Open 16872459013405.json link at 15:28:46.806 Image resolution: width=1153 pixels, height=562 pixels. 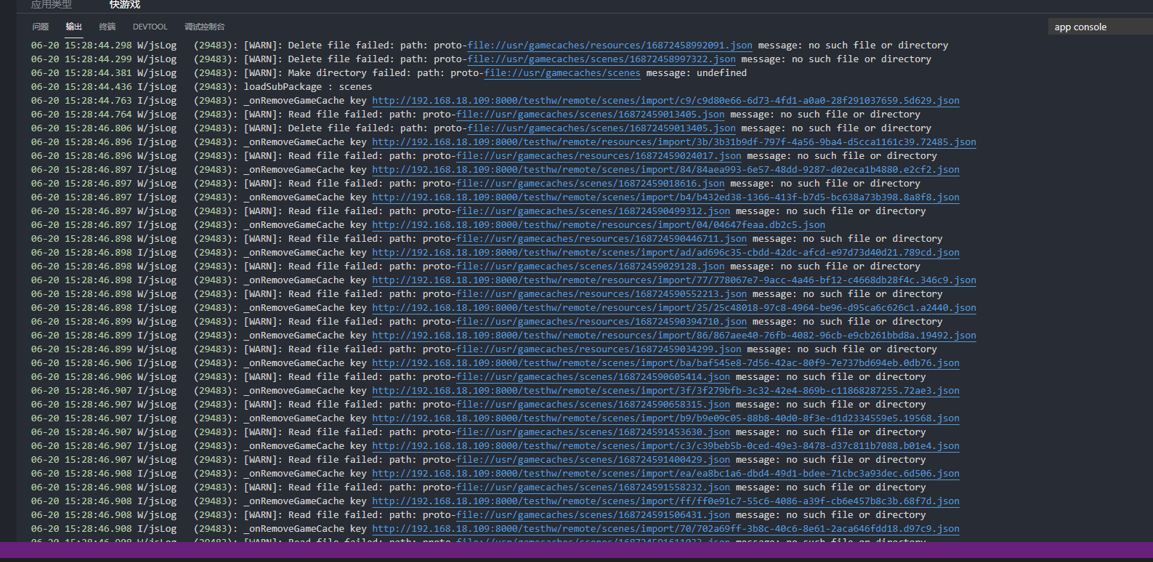[x=602, y=128]
